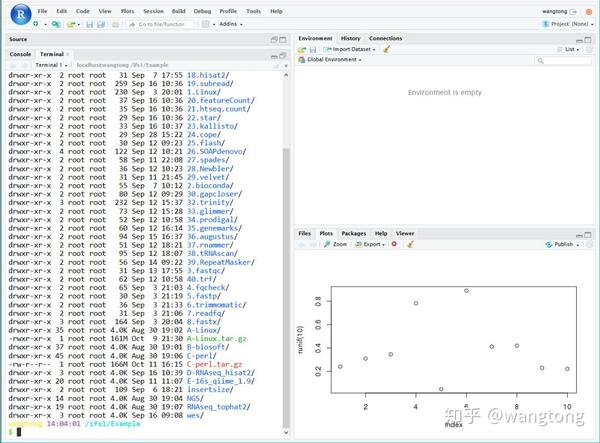Click the load workspace icon in Environment
600x443 pixels.
pyautogui.click(x=302, y=49)
